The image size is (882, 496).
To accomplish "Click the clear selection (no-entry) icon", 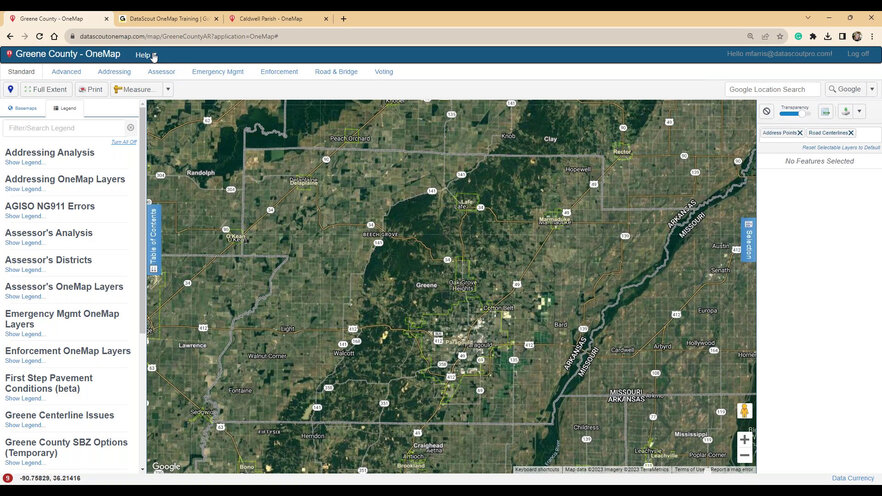I will pyautogui.click(x=767, y=111).
